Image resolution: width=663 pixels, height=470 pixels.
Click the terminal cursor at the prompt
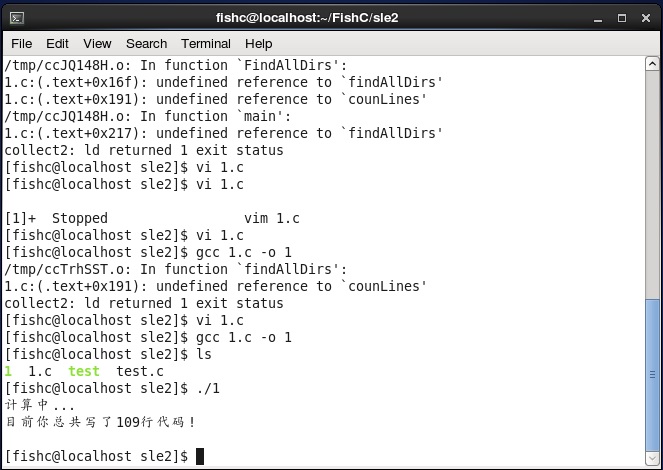click(200, 456)
